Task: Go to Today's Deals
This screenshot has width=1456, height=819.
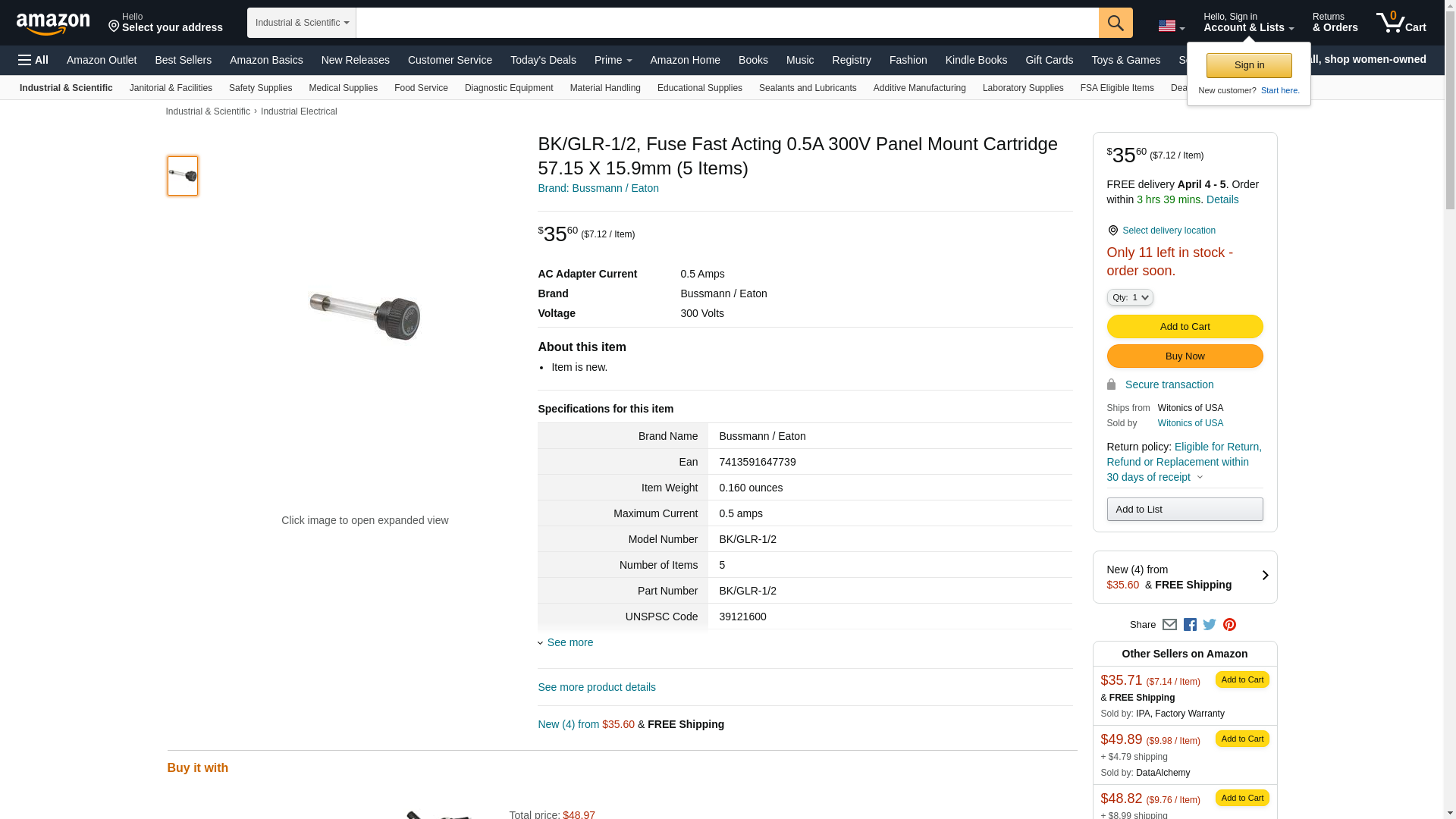Action: point(543,60)
